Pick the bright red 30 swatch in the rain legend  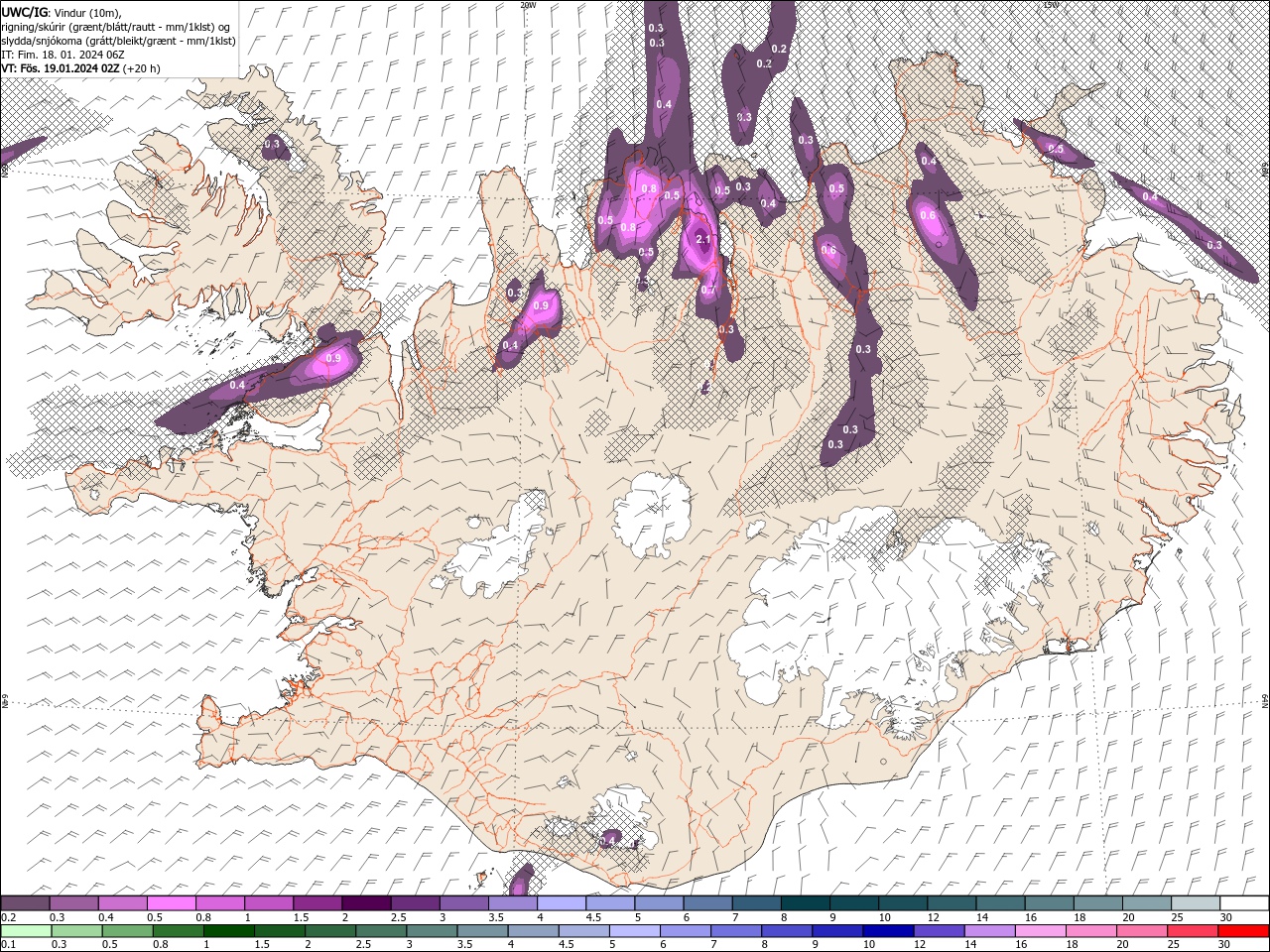pyautogui.click(x=1242, y=931)
